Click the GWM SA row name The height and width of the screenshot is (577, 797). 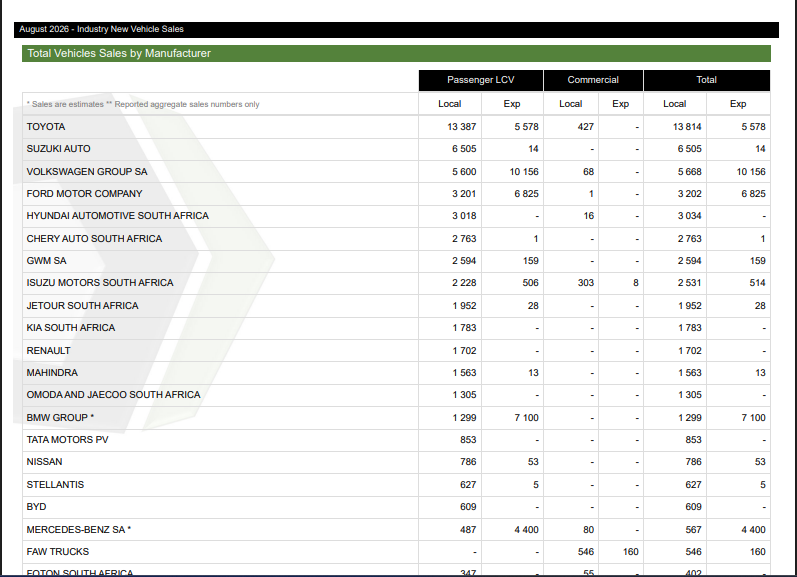pos(46,261)
